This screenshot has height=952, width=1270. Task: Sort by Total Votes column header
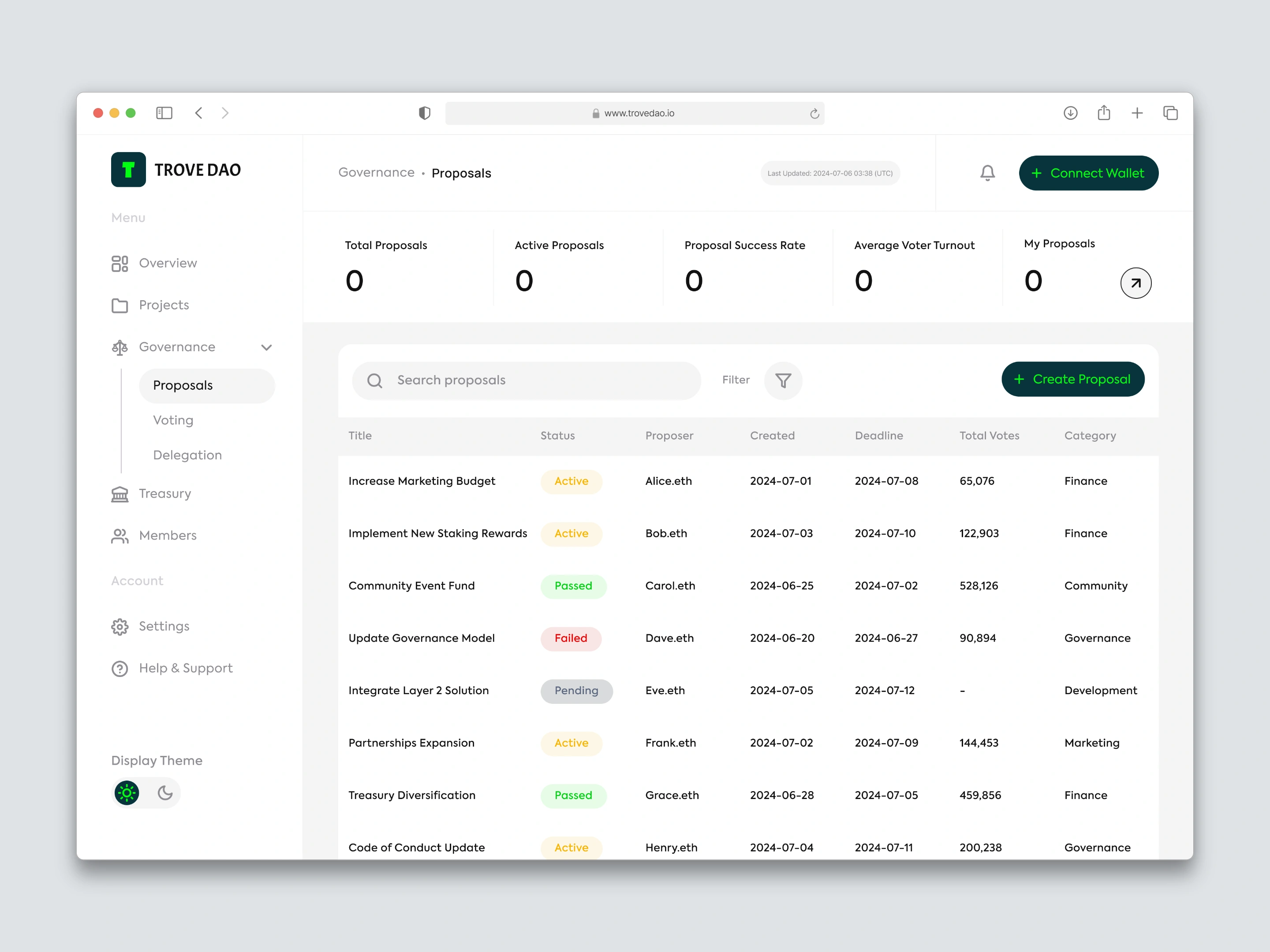coord(989,435)
